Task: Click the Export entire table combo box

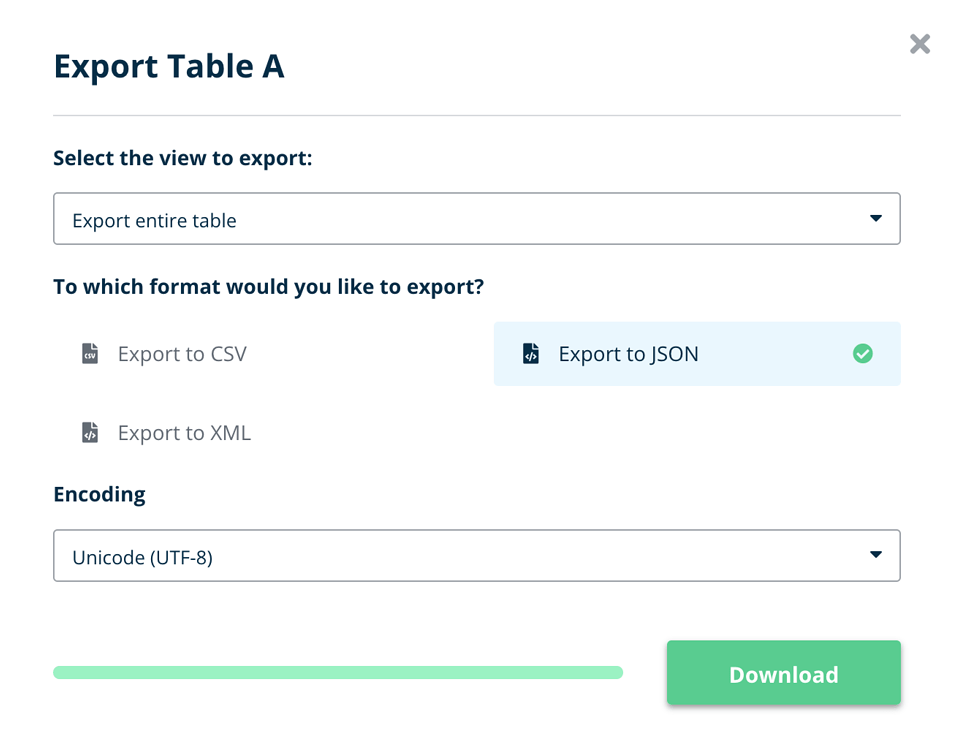Action: click(477, 219)
